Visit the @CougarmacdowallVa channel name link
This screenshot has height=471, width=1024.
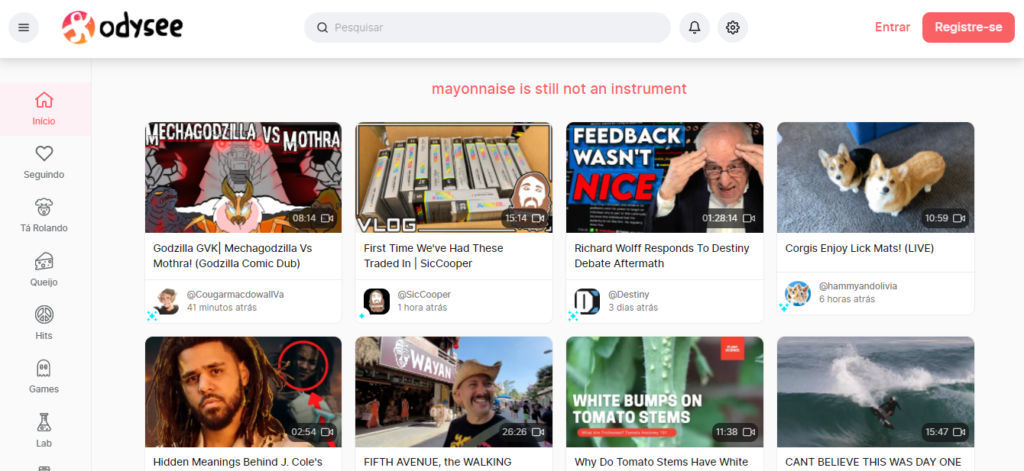(x=235, y=295)
